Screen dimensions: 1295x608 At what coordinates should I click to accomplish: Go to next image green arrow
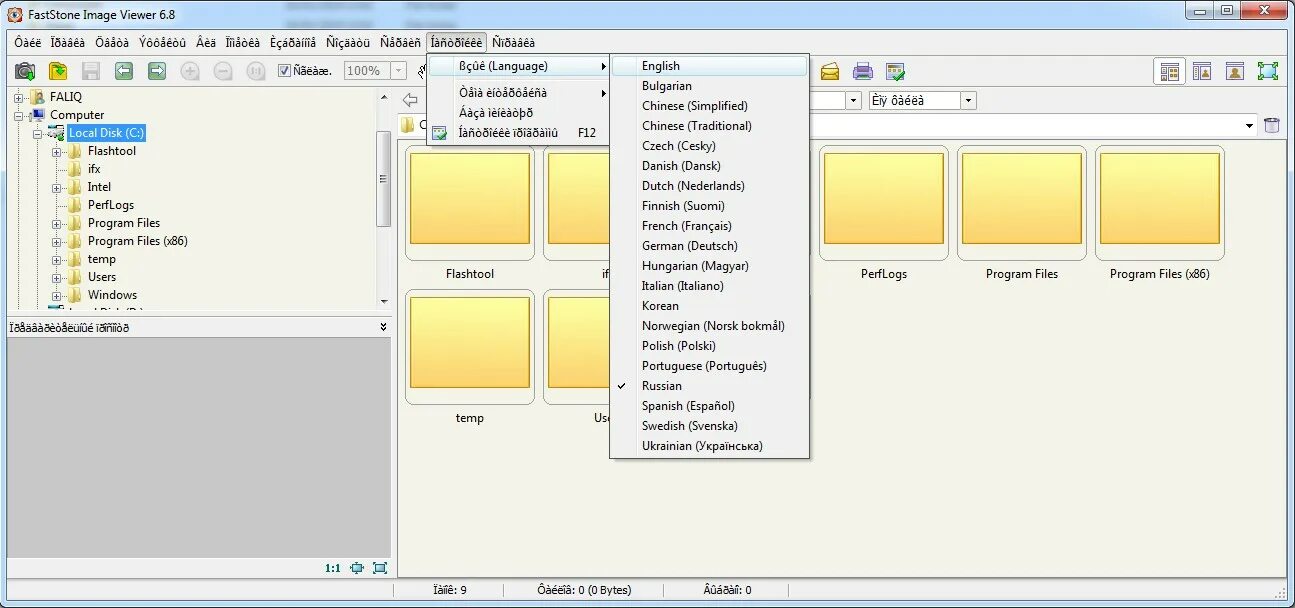[x=157, y=71]
